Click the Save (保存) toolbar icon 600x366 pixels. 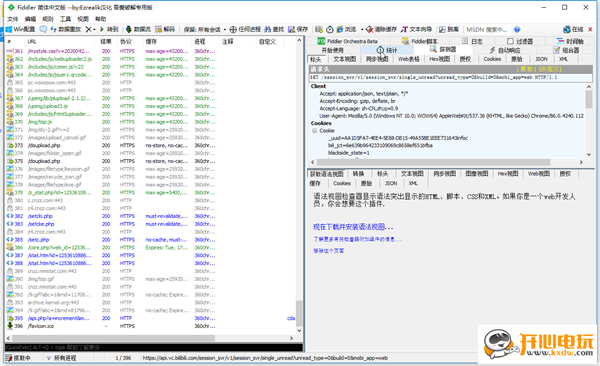point(292,29)
